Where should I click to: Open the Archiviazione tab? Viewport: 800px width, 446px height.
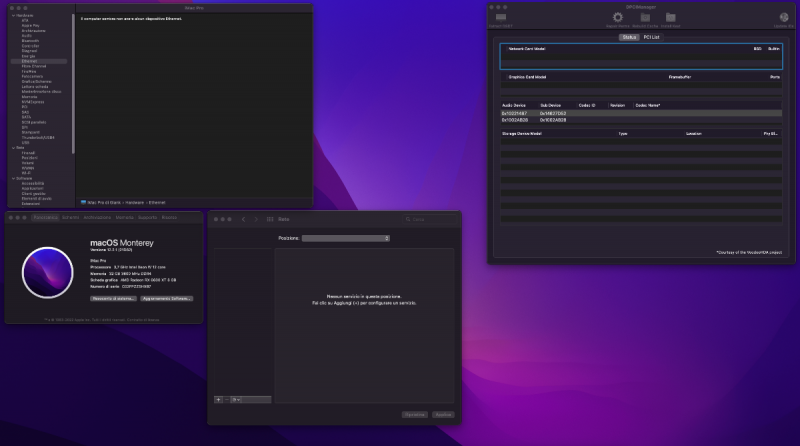[x=97, y=217]
